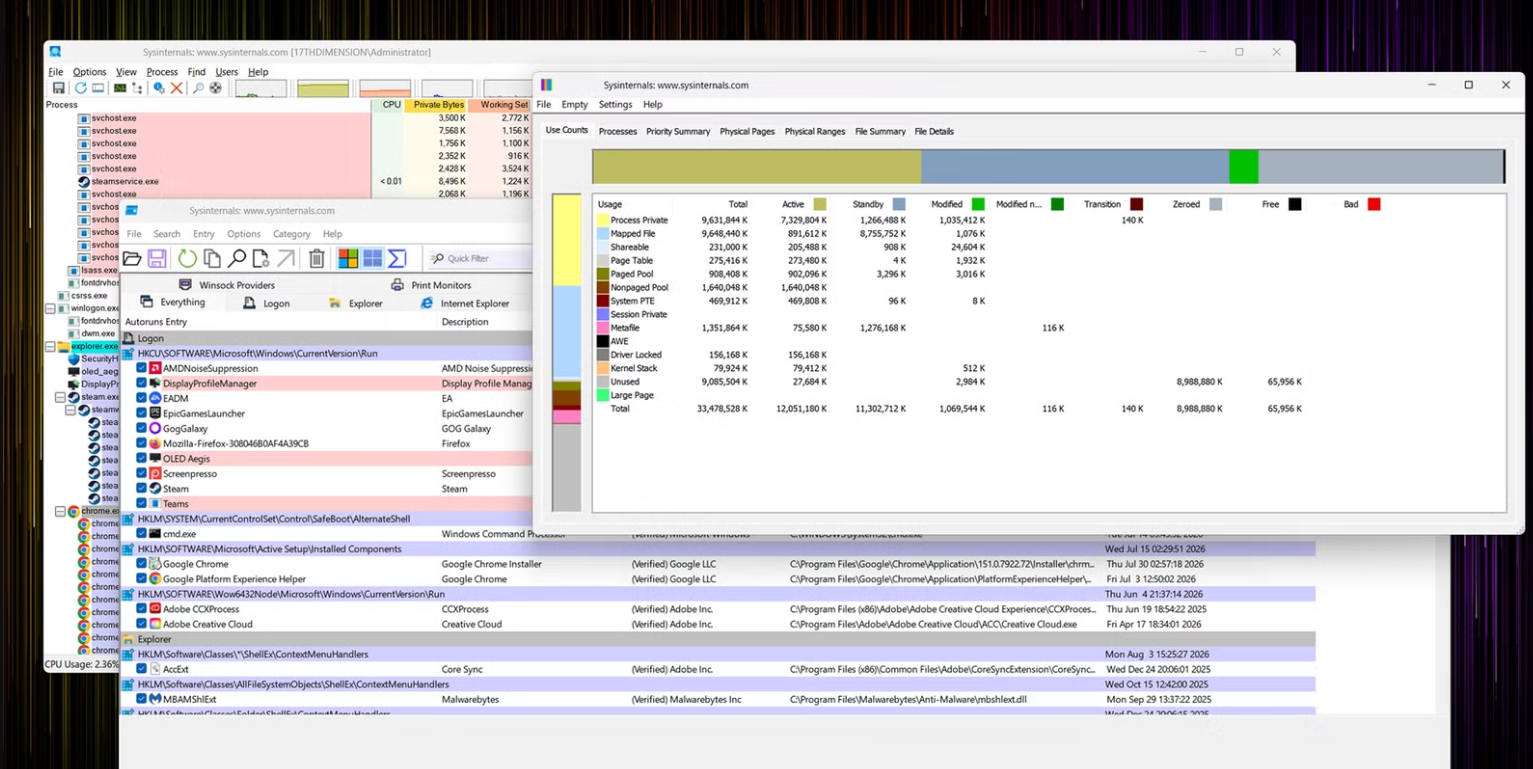Screen dimensions: 1533x769
Task: Click Active color swatch in RAMMap legend
Action: [820, 204]
